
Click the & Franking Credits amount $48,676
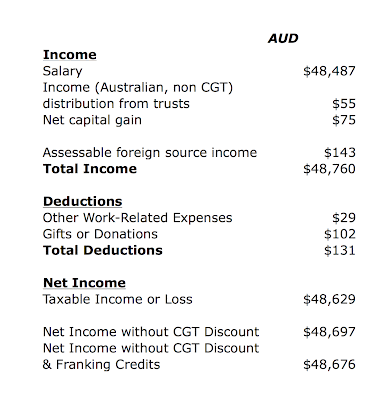[x=329, y=365]
